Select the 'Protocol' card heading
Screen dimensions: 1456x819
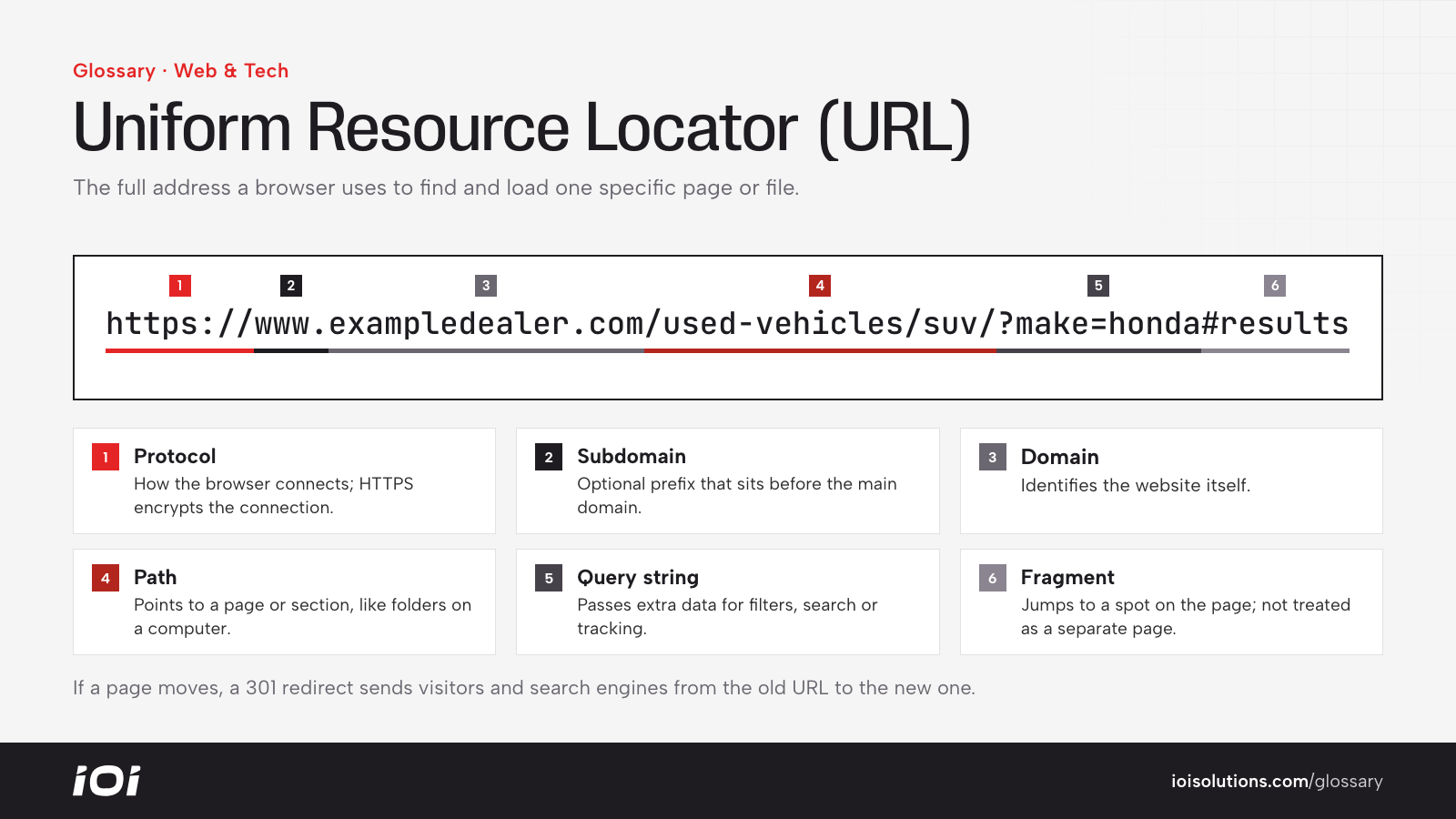pos(175,456)
